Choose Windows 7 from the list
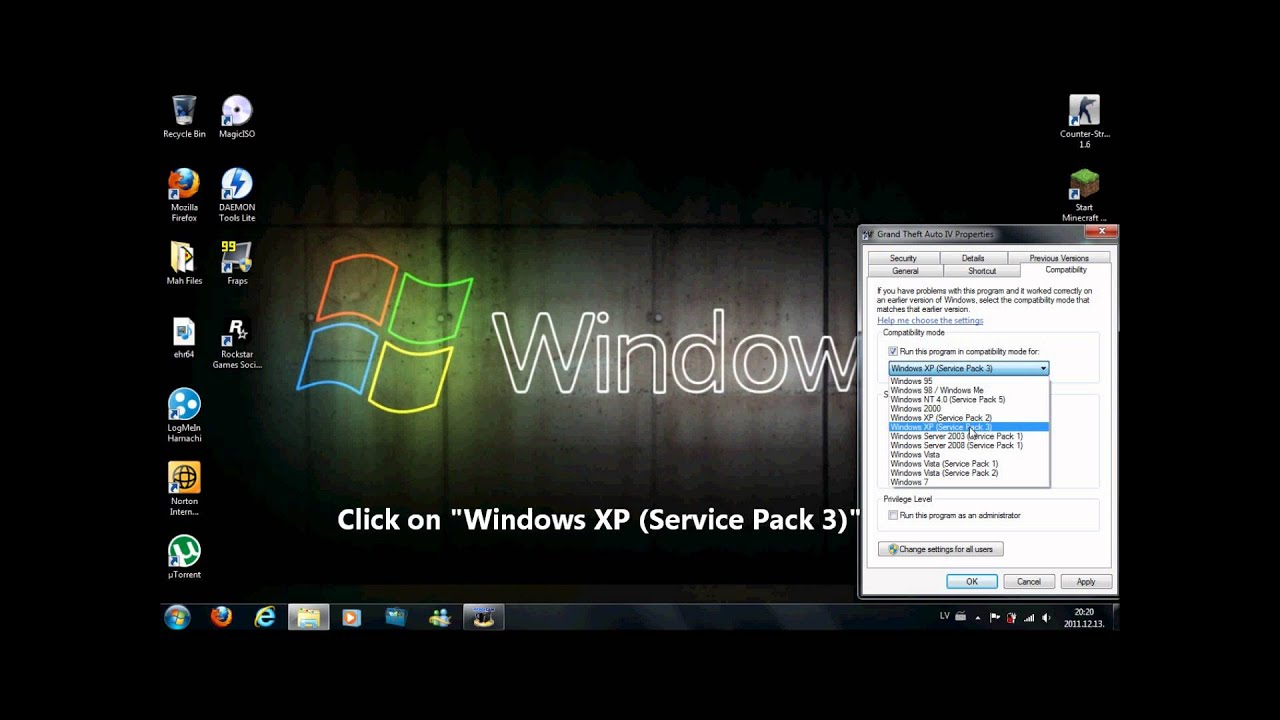The width and height of the screenshot is (1280, 720). [x=968, y=482]
